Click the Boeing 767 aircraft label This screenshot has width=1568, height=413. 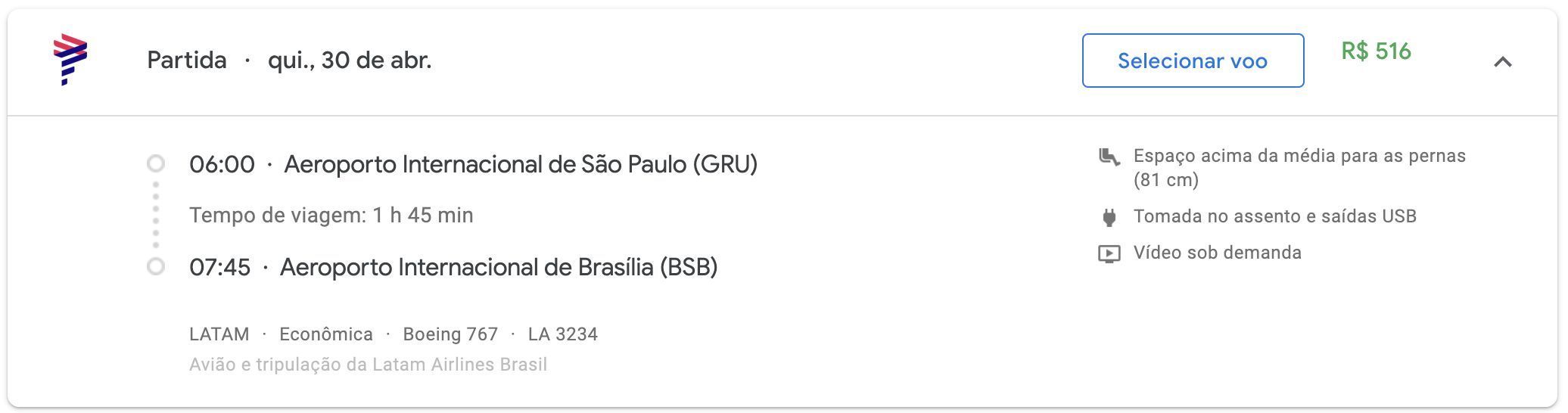[450, 334]
